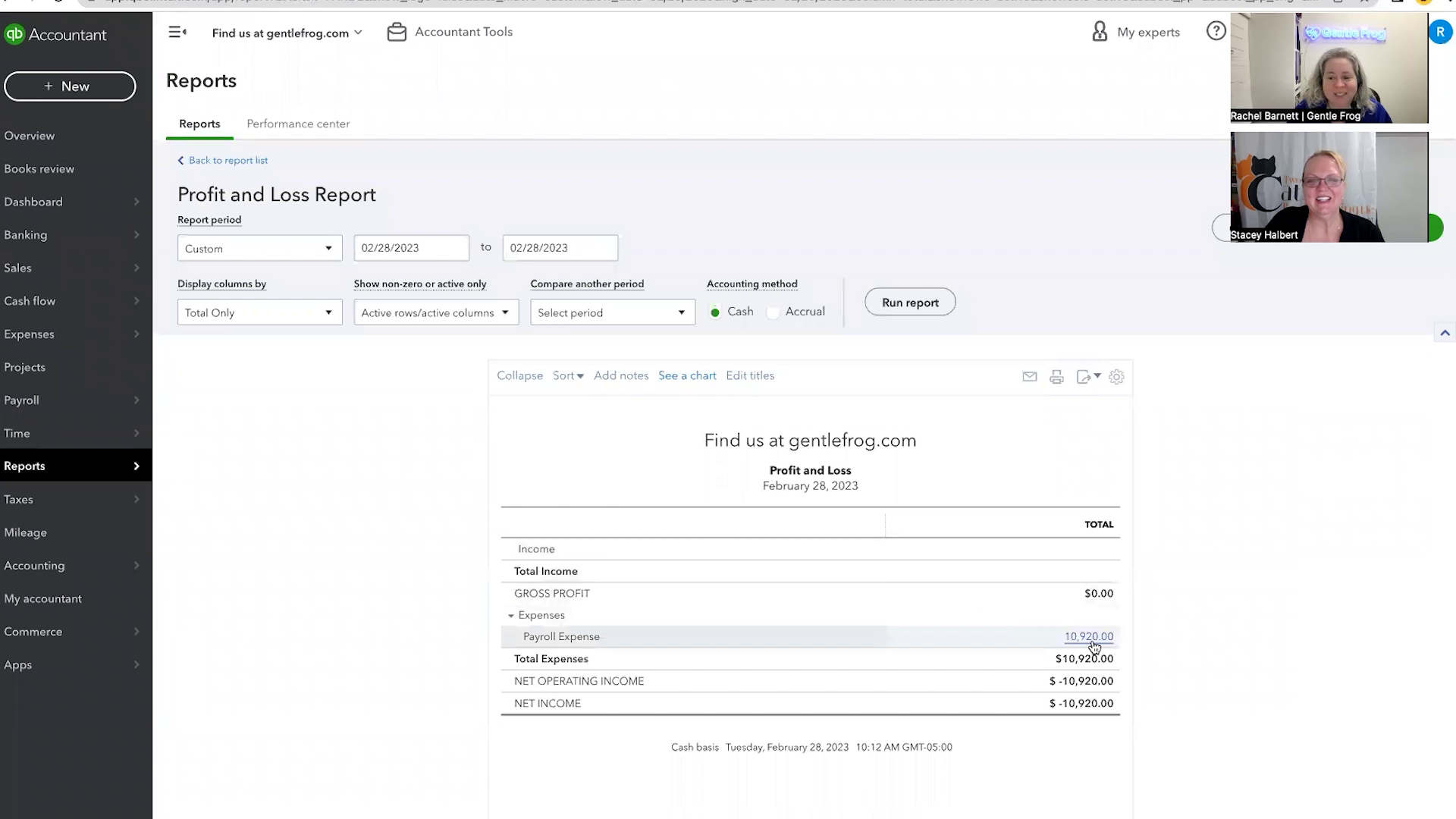Open report settings gear icon

pos(1116,377)
